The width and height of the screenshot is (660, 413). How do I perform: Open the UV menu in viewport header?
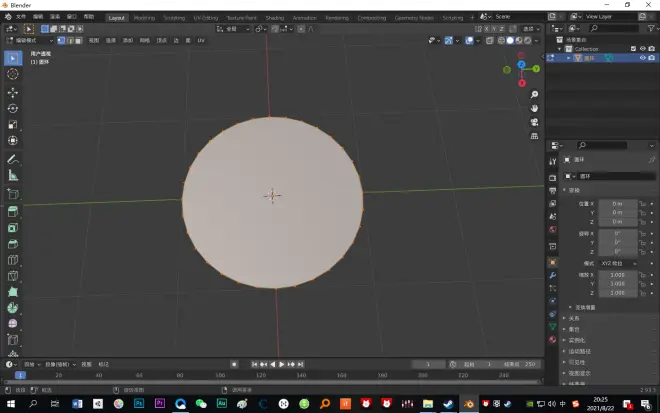[x=201, y=41]
